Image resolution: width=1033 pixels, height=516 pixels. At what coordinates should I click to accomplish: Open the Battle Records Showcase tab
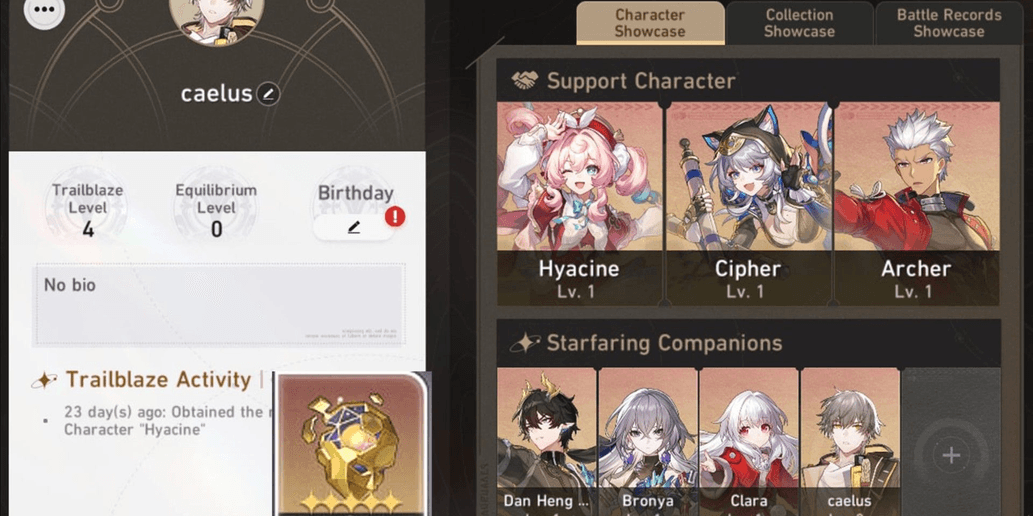[x=949, y=23]
